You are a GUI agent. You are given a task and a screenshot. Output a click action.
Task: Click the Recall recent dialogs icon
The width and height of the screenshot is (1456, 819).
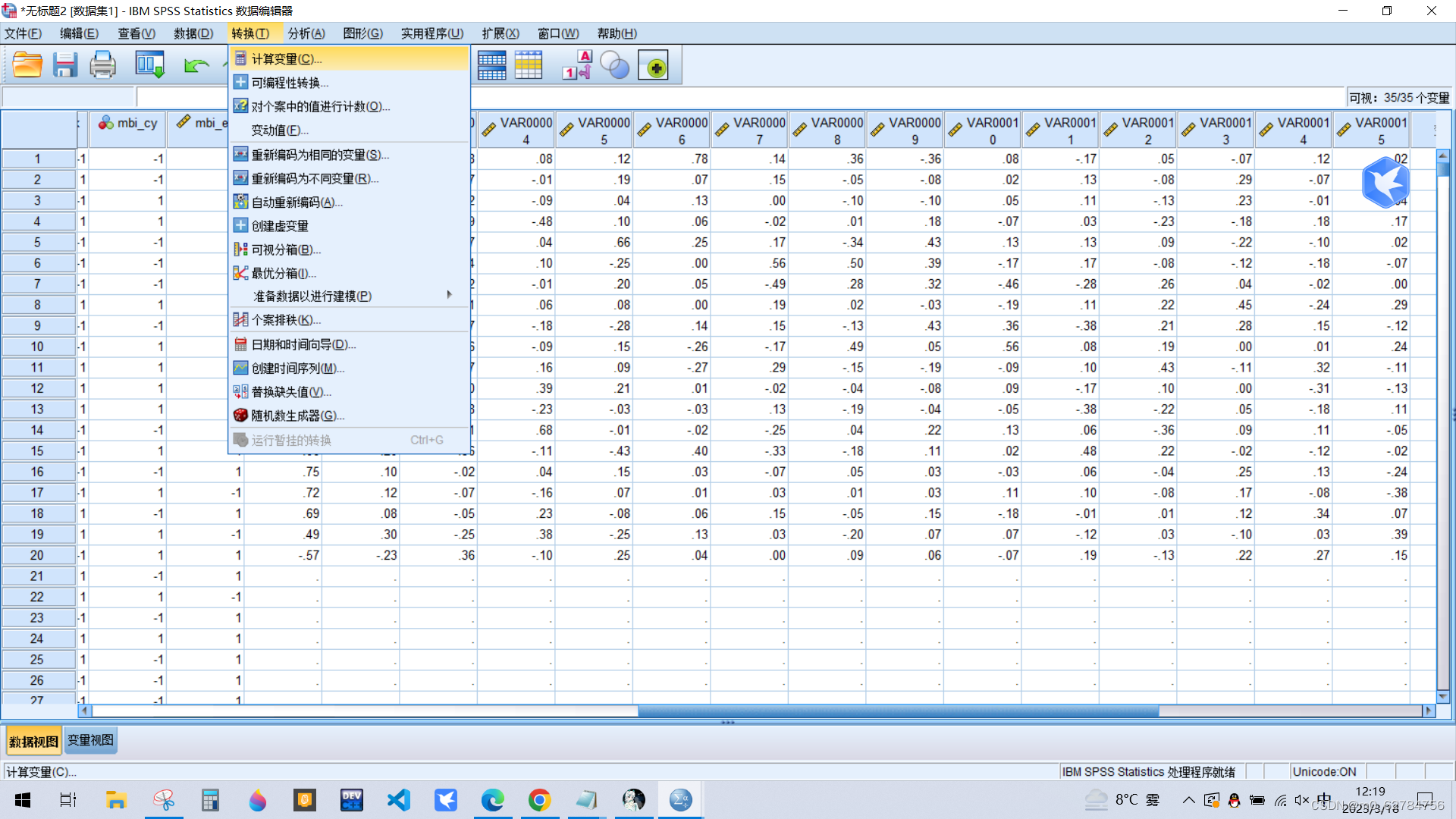[149, 65]
